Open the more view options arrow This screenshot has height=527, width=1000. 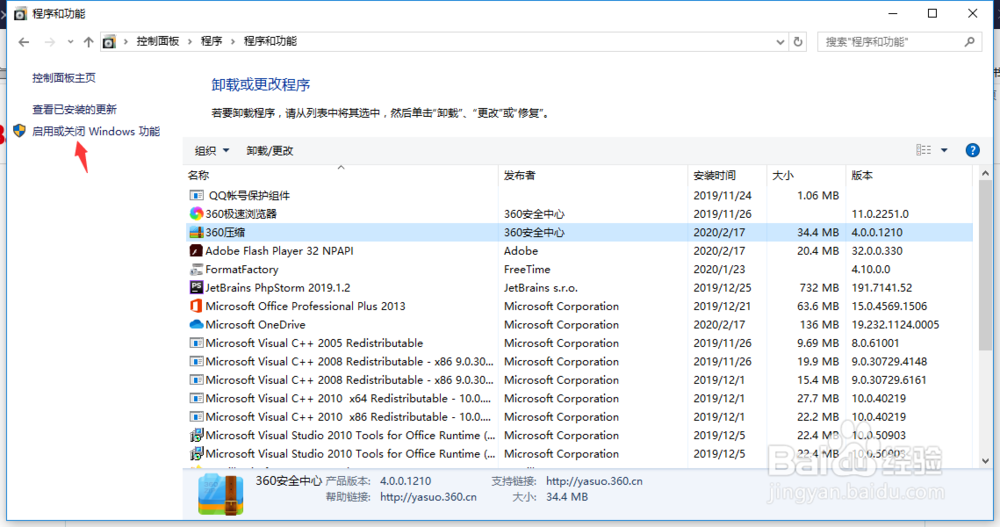tap(945, 150)
